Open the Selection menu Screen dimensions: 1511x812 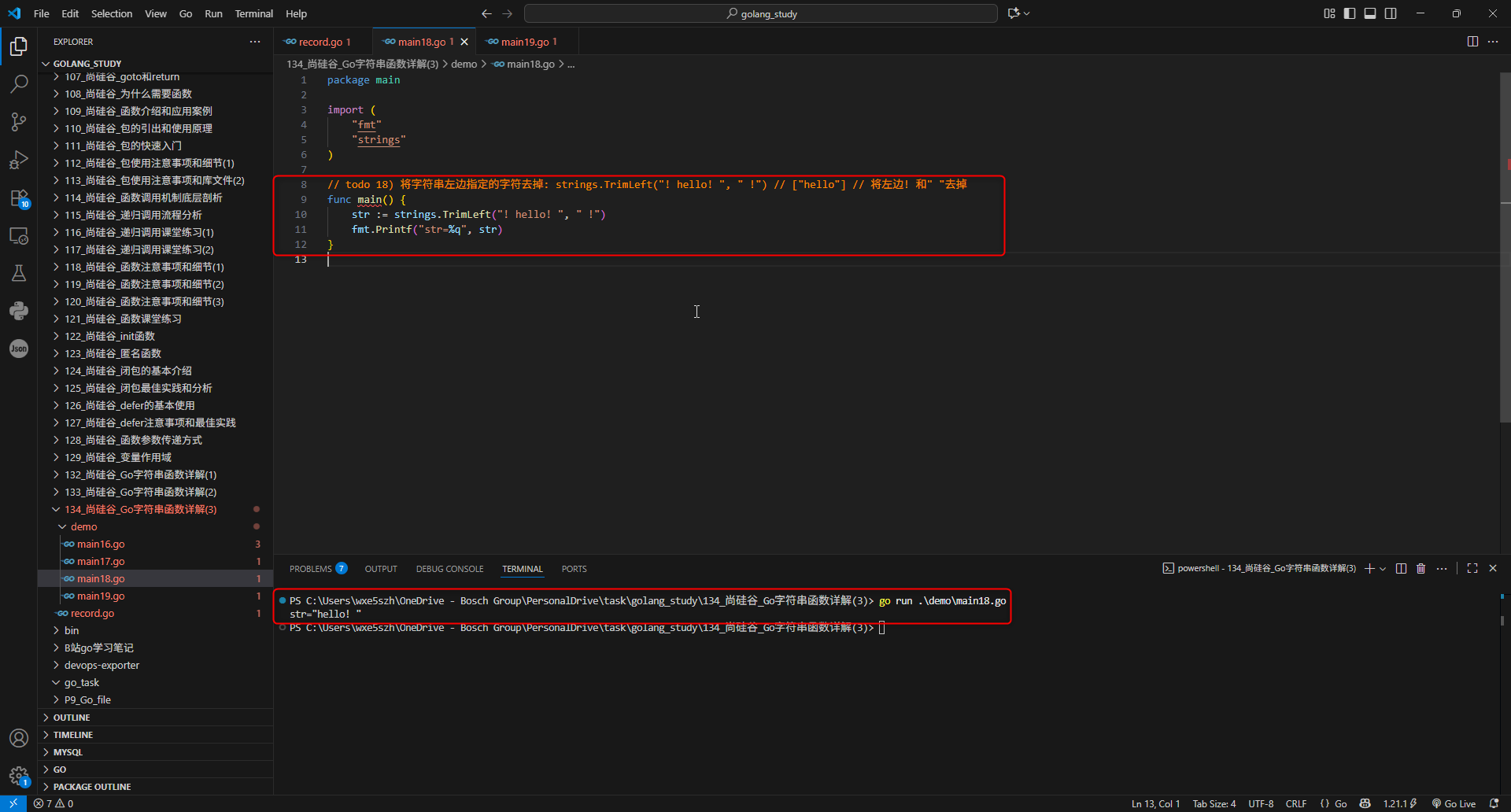tap(112, 13)
